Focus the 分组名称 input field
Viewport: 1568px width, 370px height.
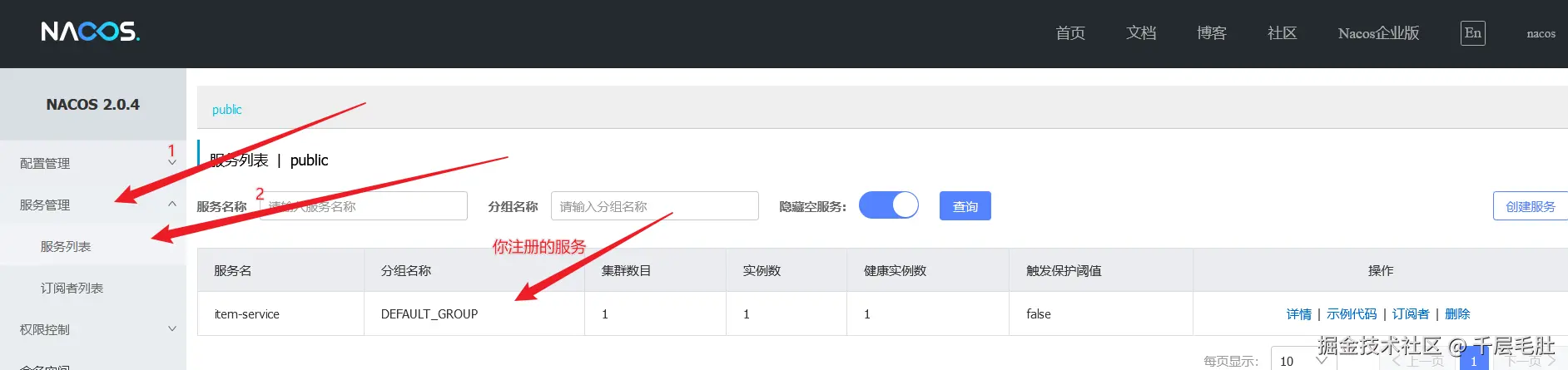pos(655,206)
